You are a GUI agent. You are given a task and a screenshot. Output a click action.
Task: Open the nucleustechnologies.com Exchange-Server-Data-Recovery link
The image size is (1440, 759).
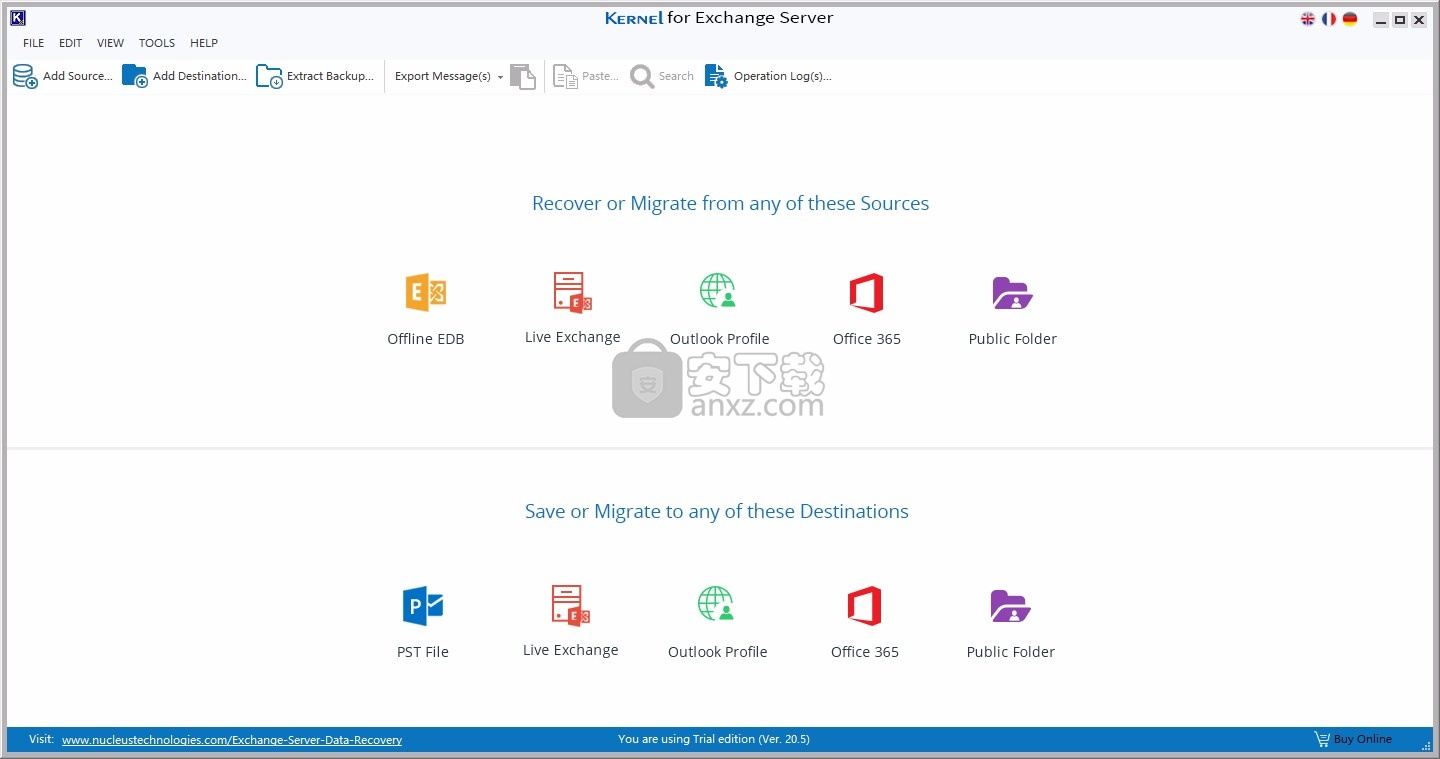coord(232,740)
